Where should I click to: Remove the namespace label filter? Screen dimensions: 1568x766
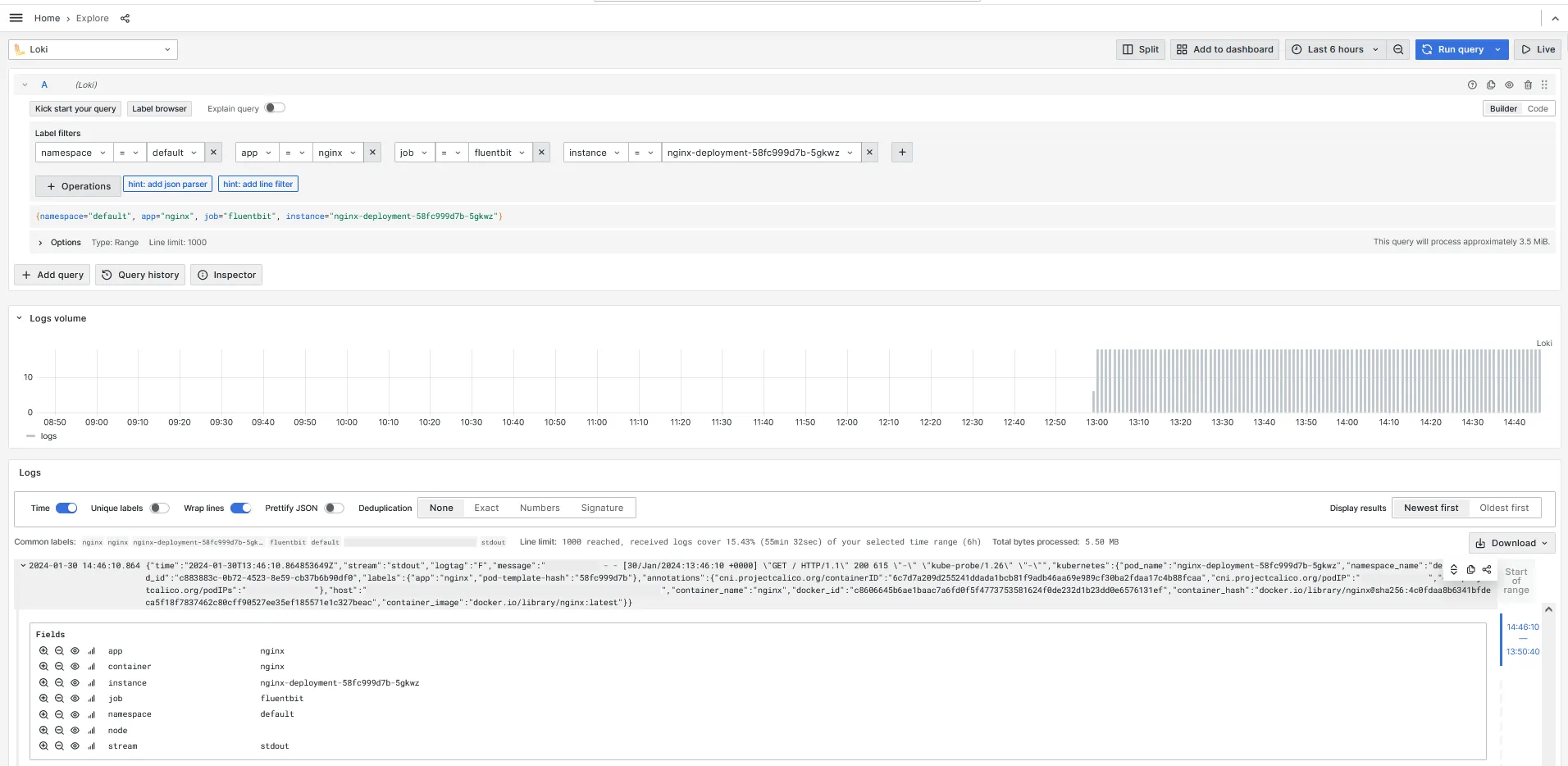pyautogui.click(x=213, y=153)
